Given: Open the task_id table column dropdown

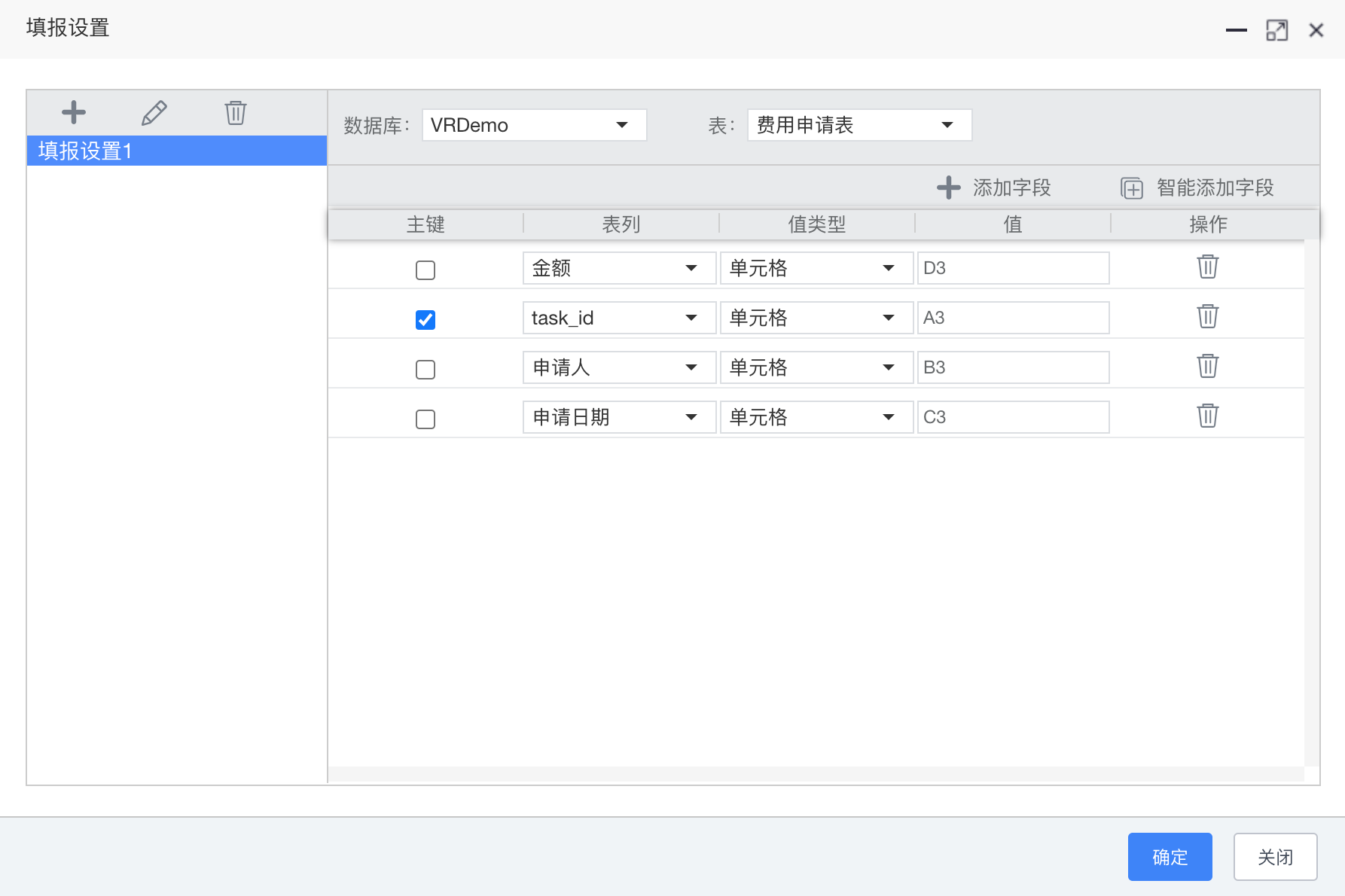Looking at the screenshot, I should tap(619, 318).
